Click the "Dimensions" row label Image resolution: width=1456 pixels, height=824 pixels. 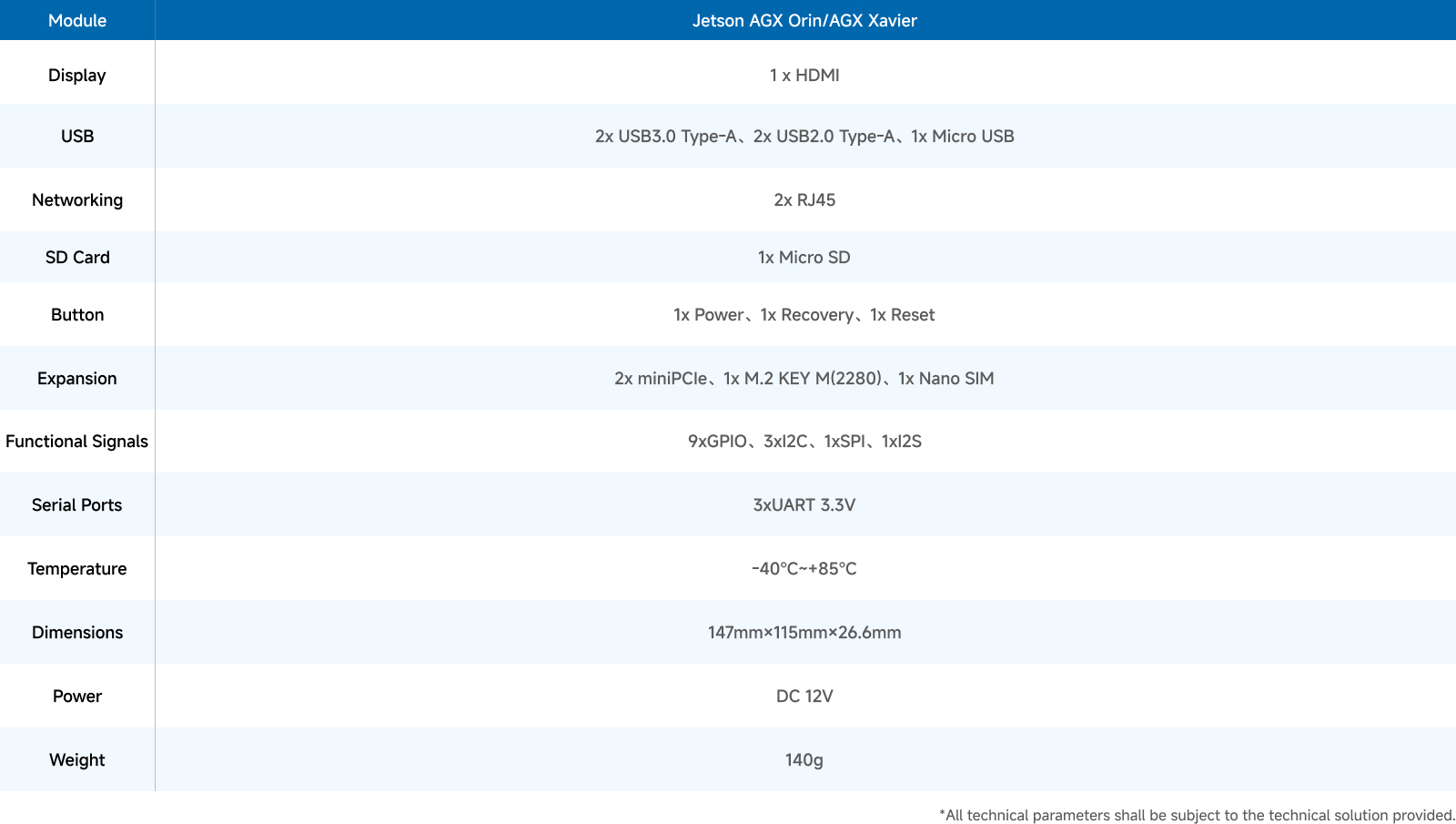click(77, 633)
